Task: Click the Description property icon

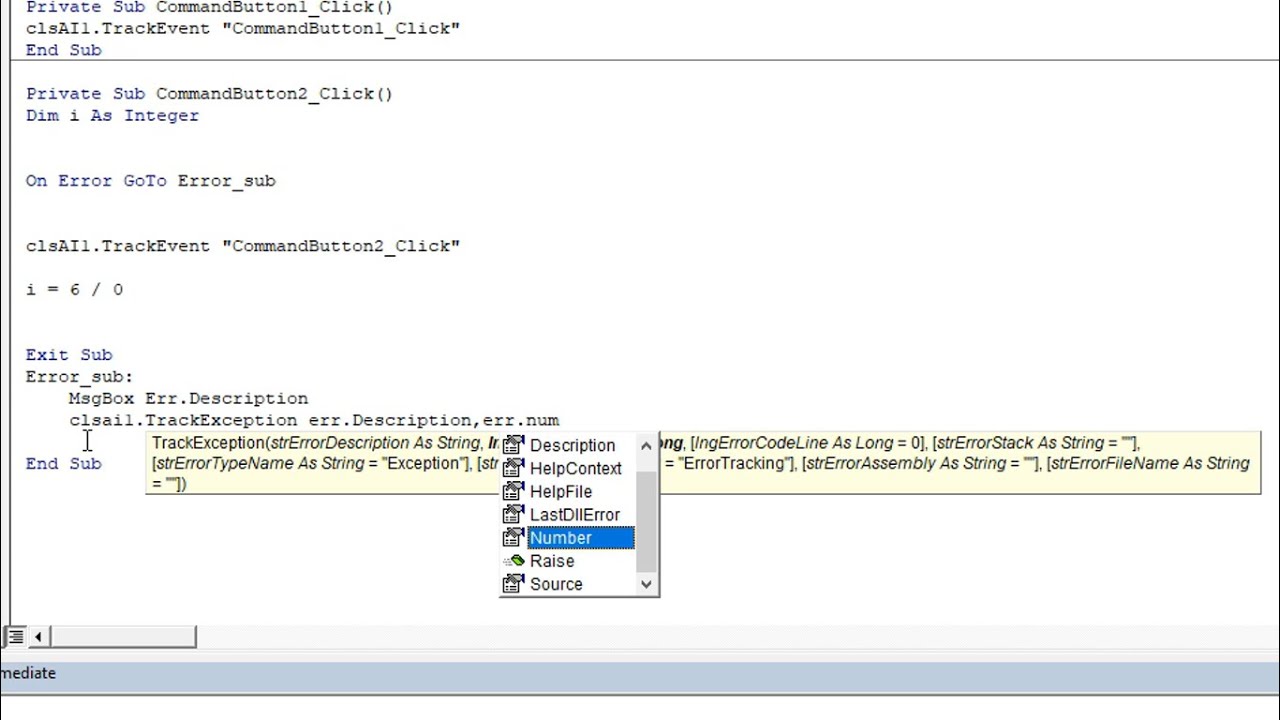Action: coord(513,445)
